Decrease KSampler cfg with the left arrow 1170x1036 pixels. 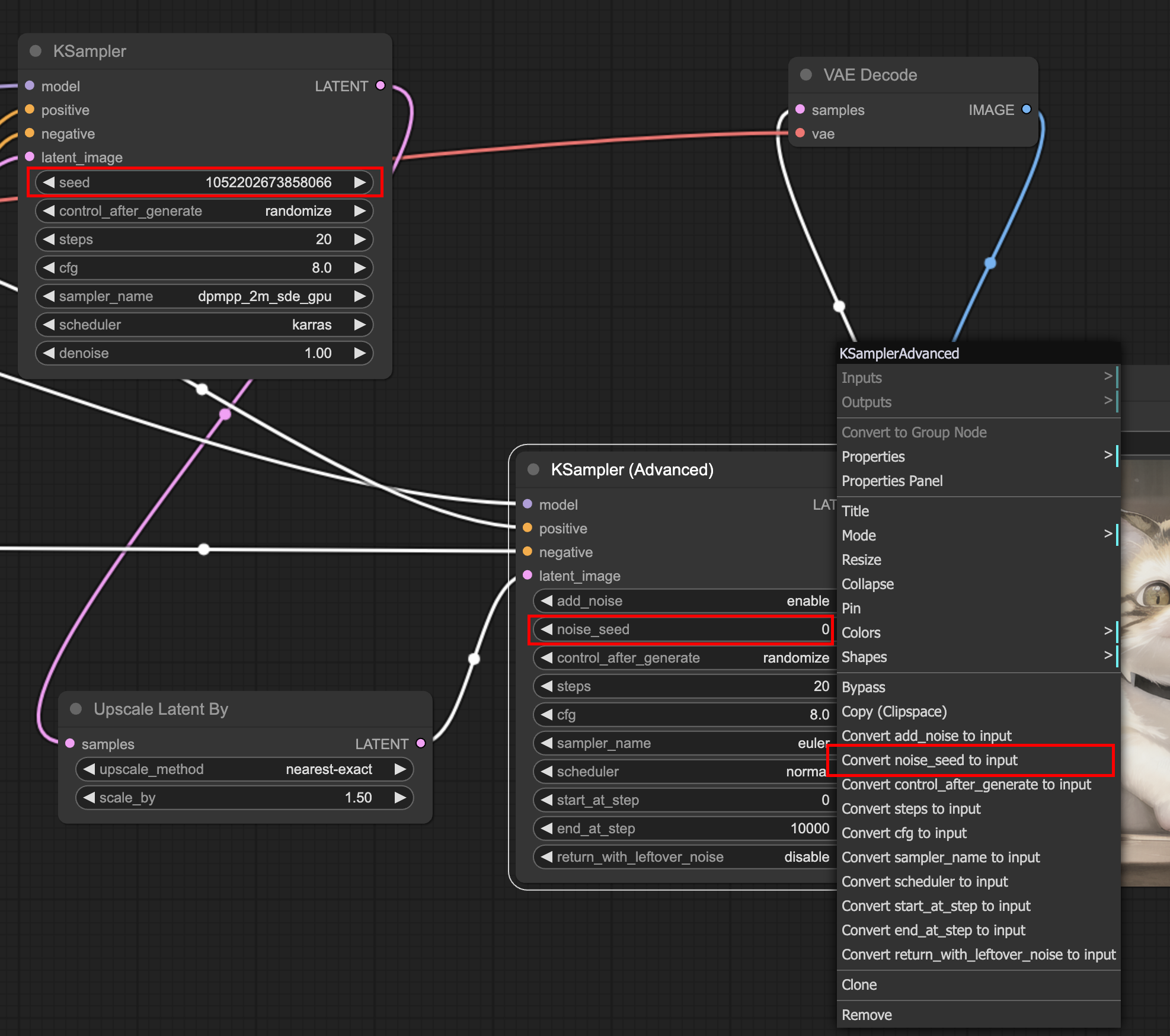49,268
